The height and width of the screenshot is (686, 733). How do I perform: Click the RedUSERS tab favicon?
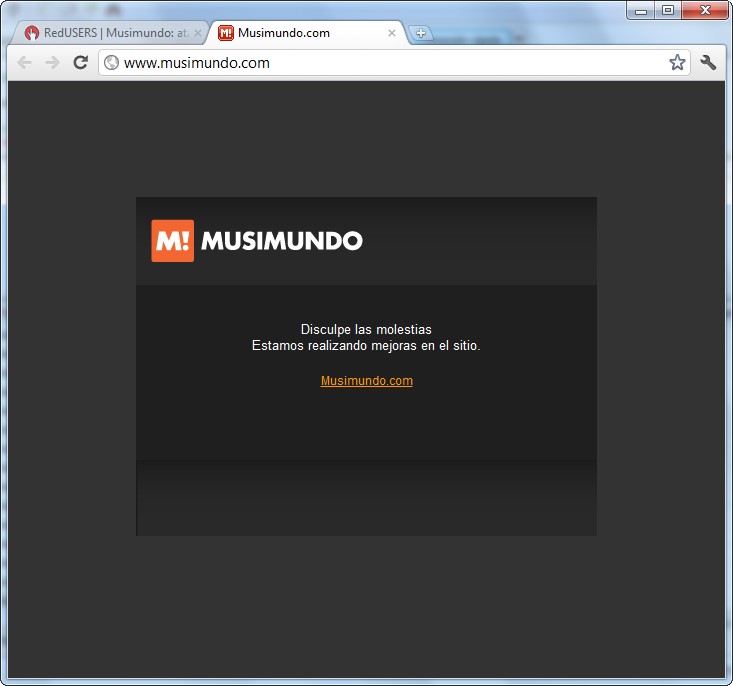[x=32, y=33]
